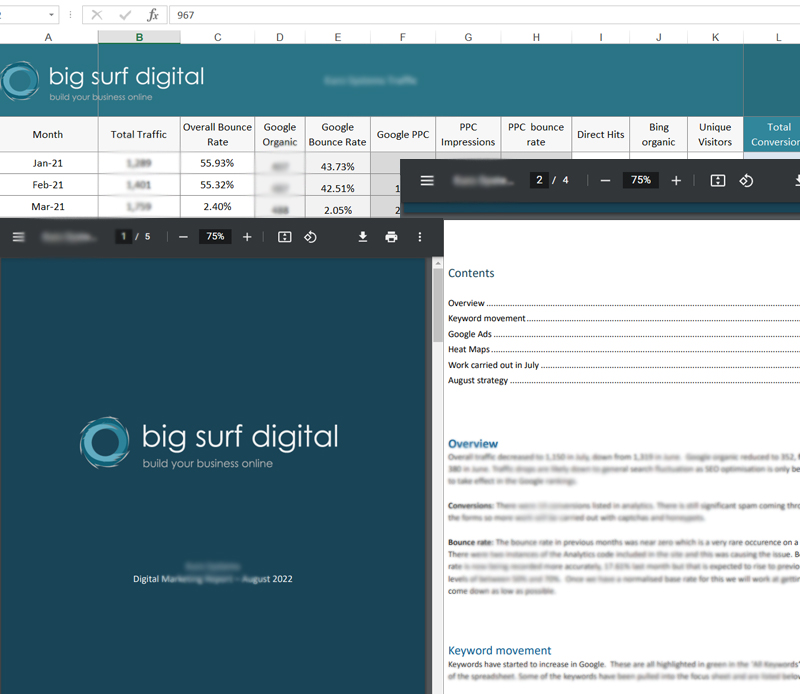Open more actions menu in 5-page PDF viewer

tap(420, 237)
